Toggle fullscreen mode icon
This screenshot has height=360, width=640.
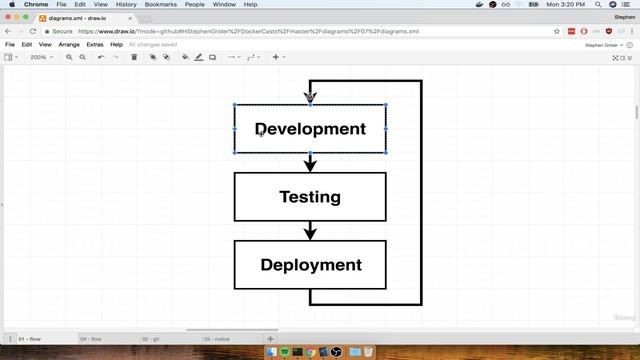(615, 58)
